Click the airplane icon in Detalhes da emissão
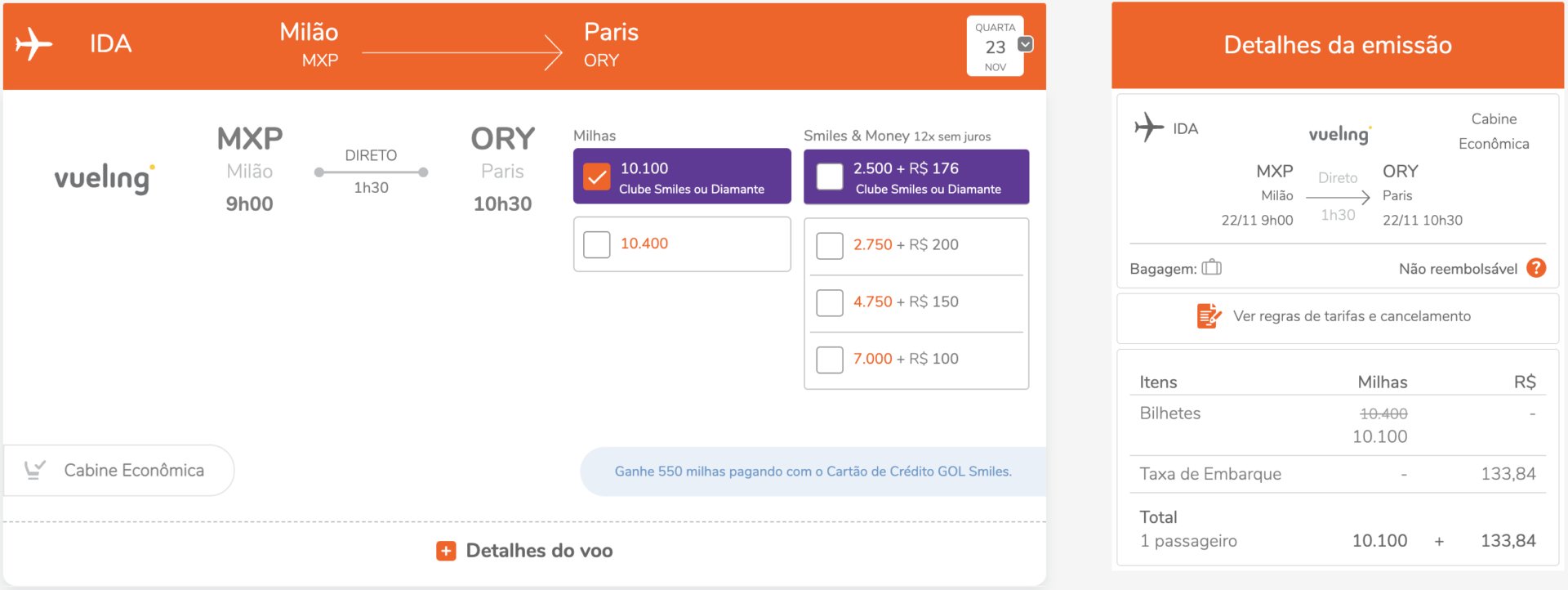The image size is (1568, 590). point(1148,127)
